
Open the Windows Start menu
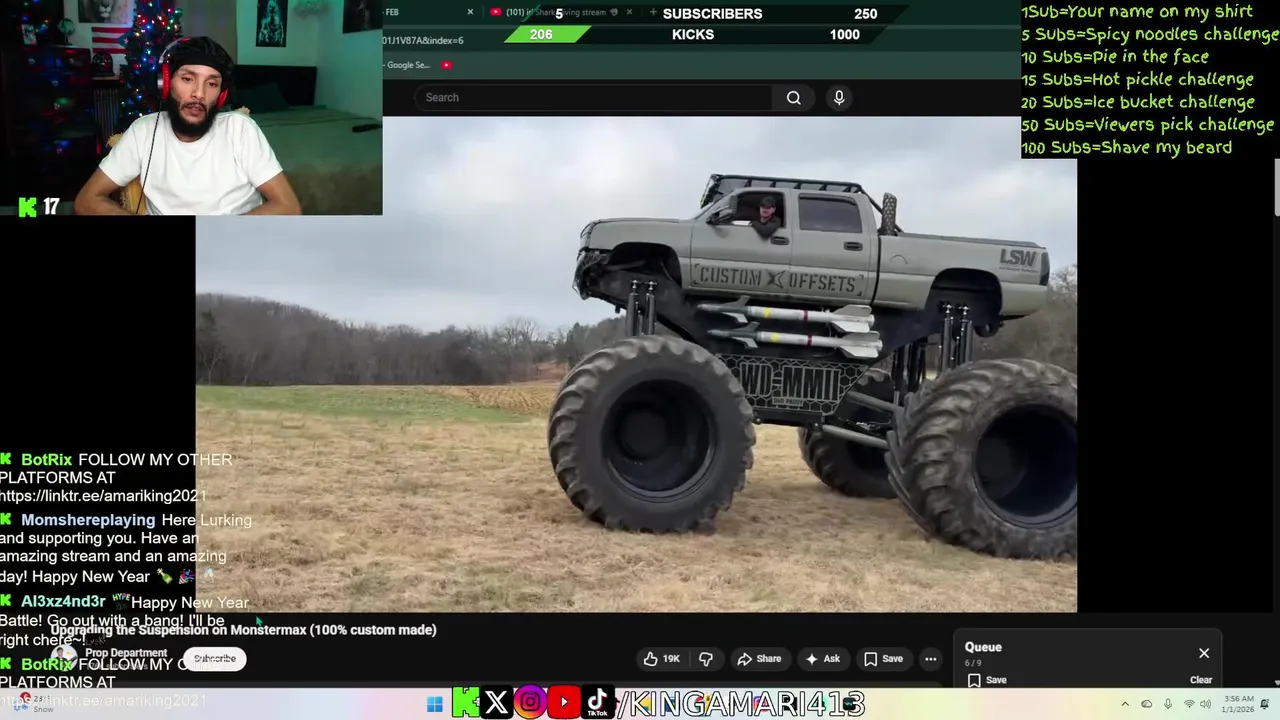click(434, 704)
